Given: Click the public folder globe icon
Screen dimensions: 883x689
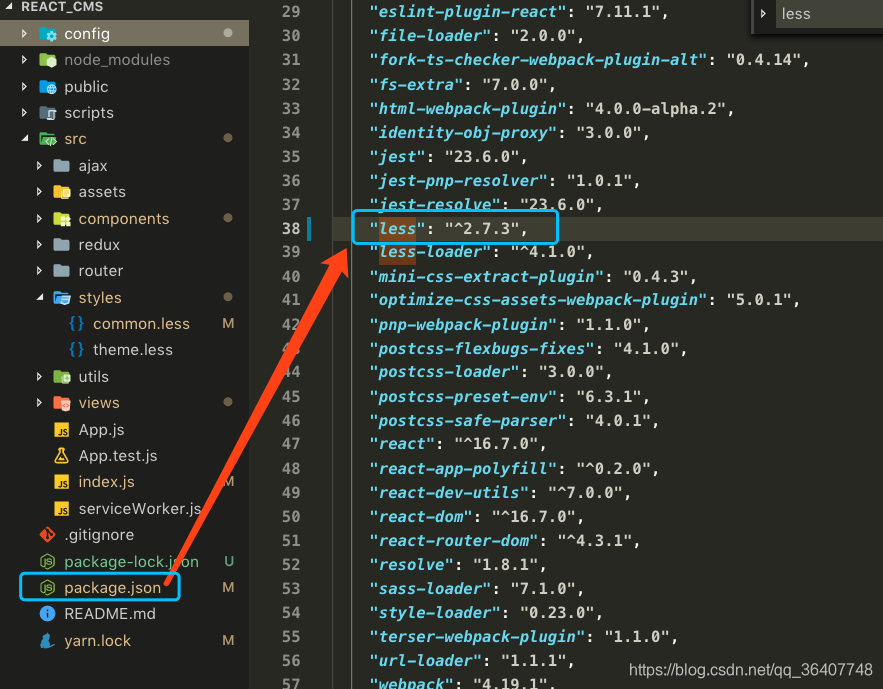Looking at the screenshot, I should tap(48, 87).
